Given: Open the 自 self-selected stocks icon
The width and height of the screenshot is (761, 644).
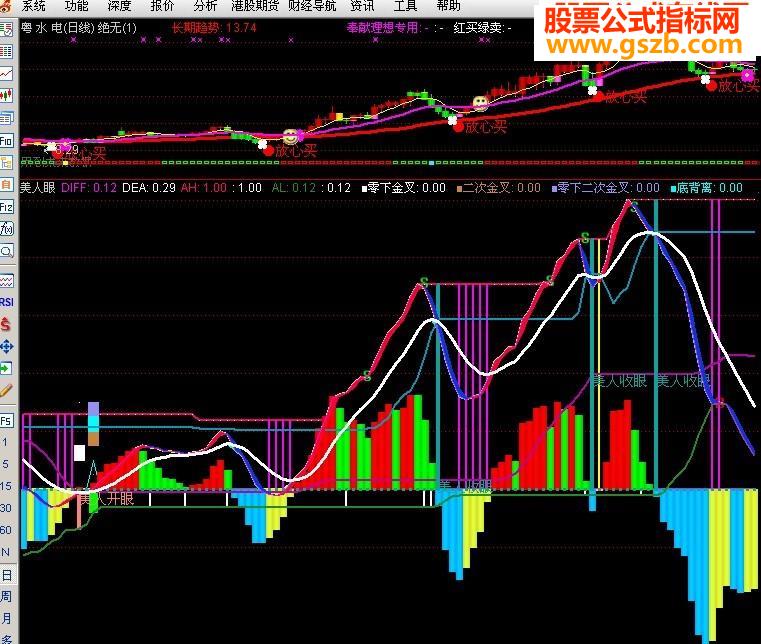Looking at the screenshot, I should pyautogui.click(x=6, y=185).
